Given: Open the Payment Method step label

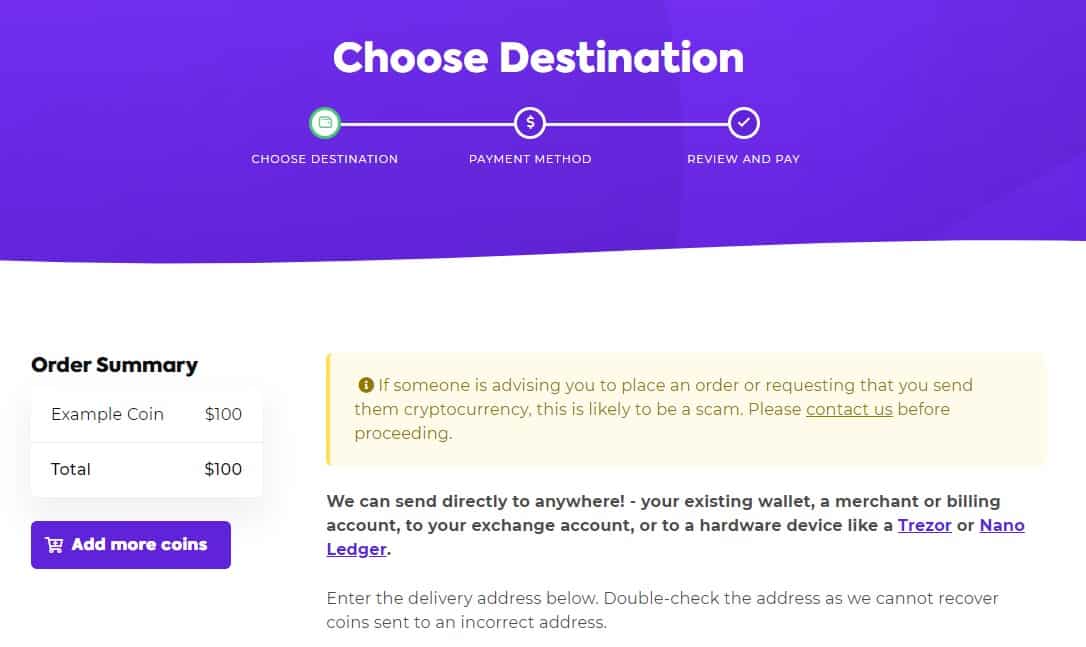Looking at the screenshot, I should [530, 158].
